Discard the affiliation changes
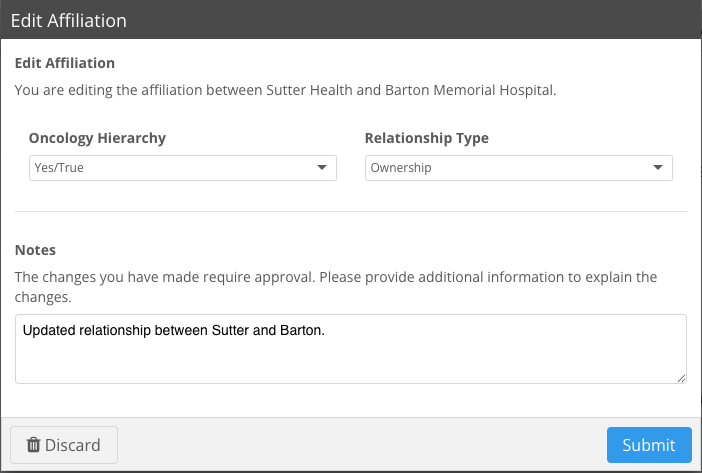Screen dimensions: 702x473 point(64,445)
